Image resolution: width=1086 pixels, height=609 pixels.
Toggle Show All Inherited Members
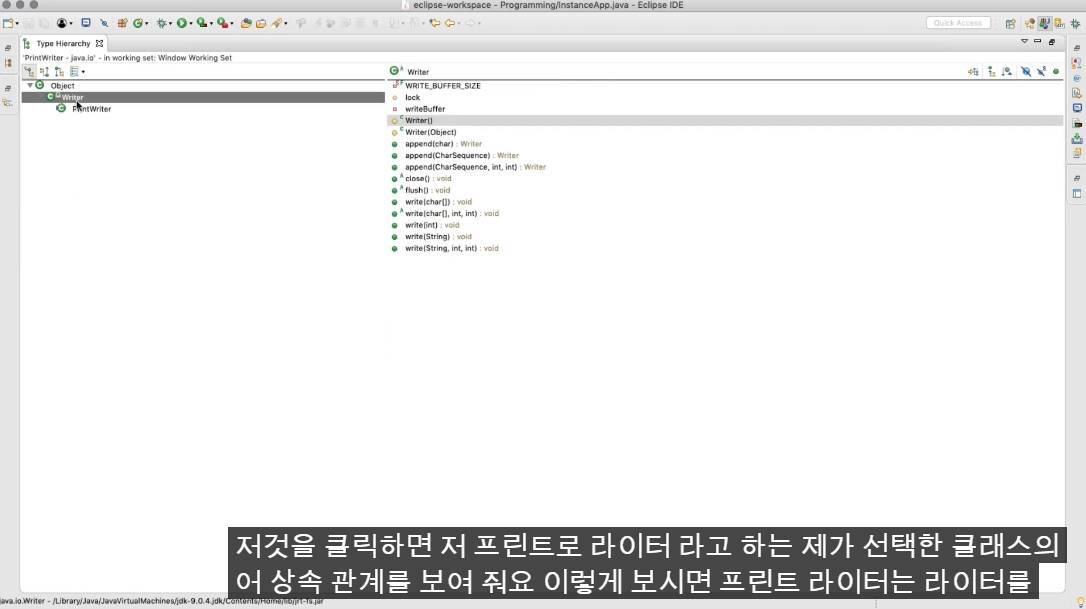click(992, 71)
